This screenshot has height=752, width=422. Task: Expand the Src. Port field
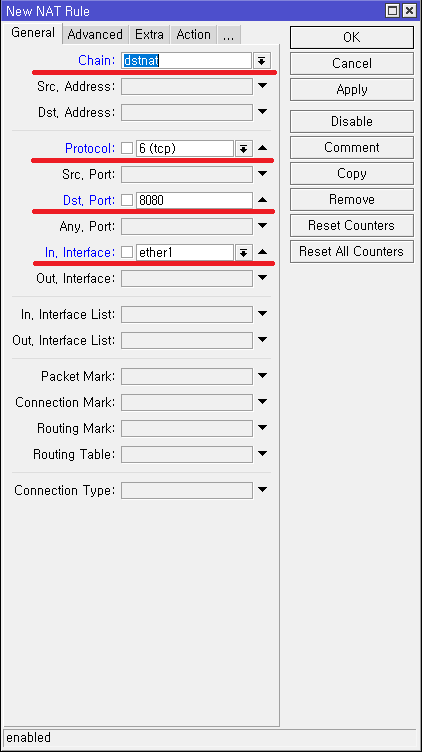point(262,174)
